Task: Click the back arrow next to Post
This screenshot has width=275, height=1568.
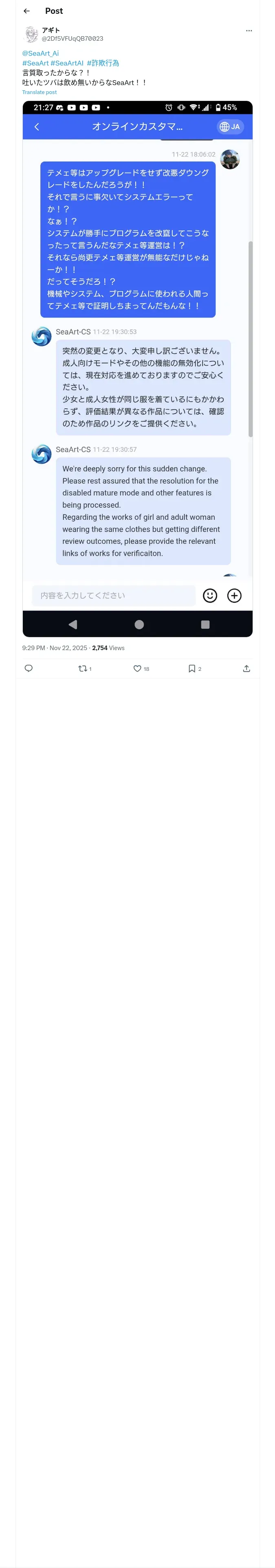Action: pos(26,11)
